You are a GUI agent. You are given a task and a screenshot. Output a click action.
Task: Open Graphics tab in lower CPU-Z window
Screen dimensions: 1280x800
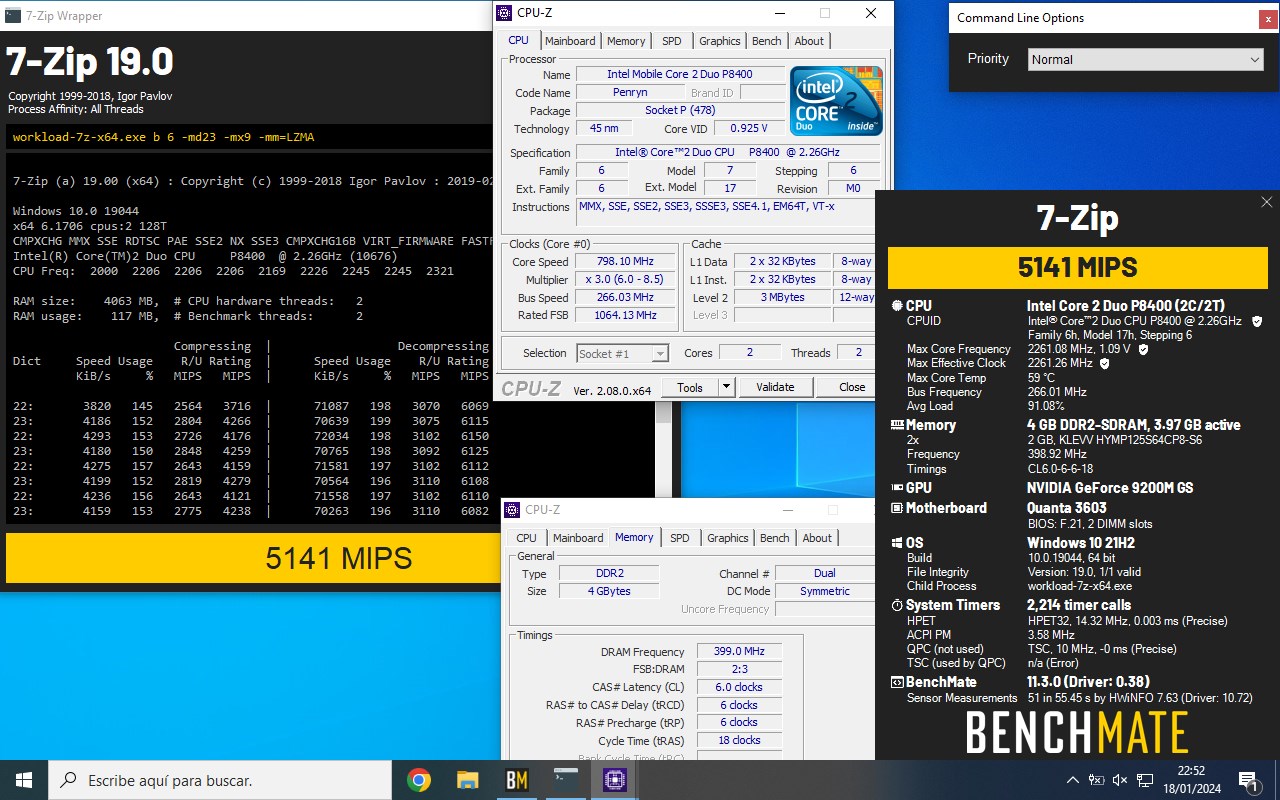(728, 538)
